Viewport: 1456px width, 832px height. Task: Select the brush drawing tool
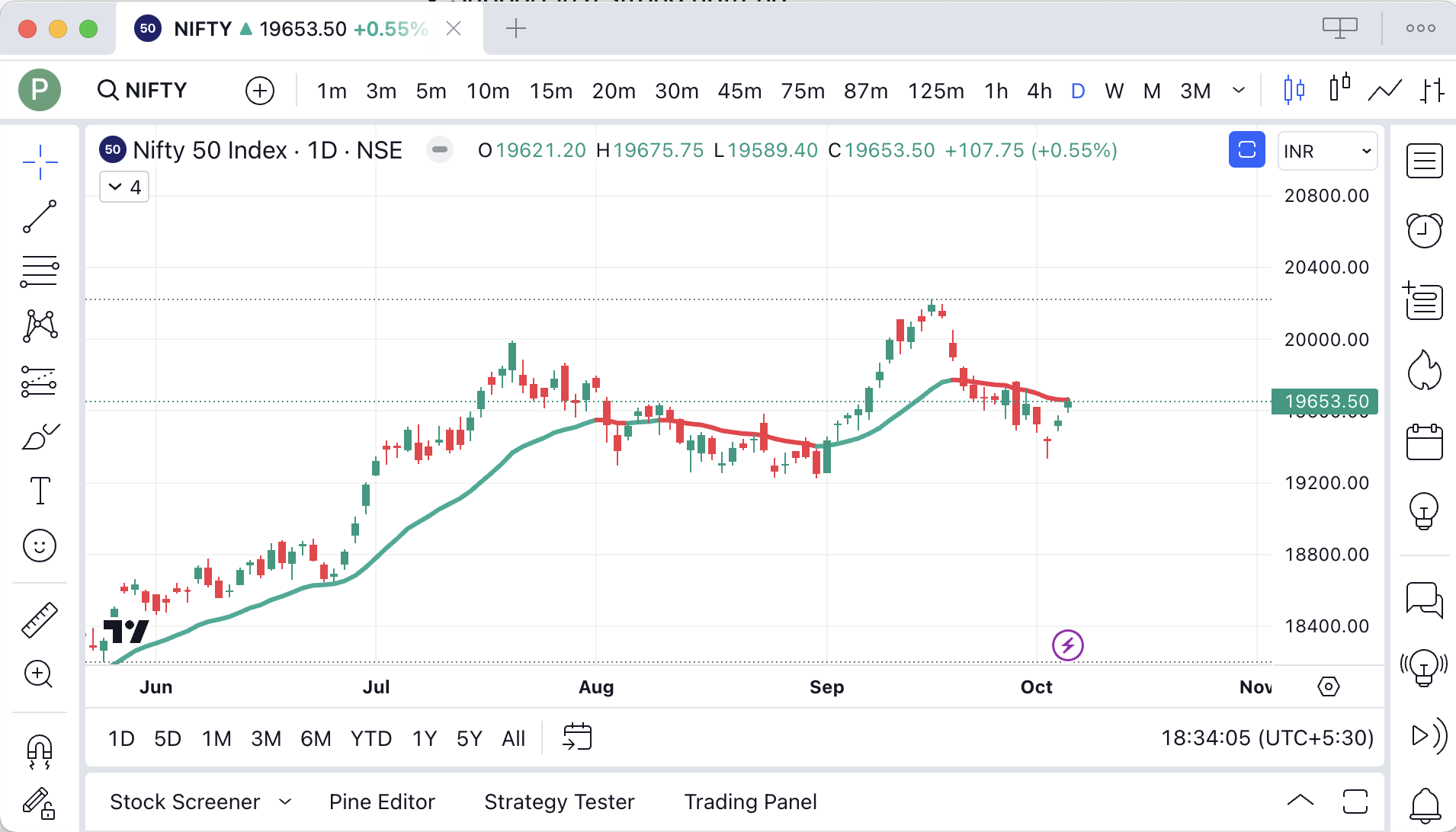[40, 436]
